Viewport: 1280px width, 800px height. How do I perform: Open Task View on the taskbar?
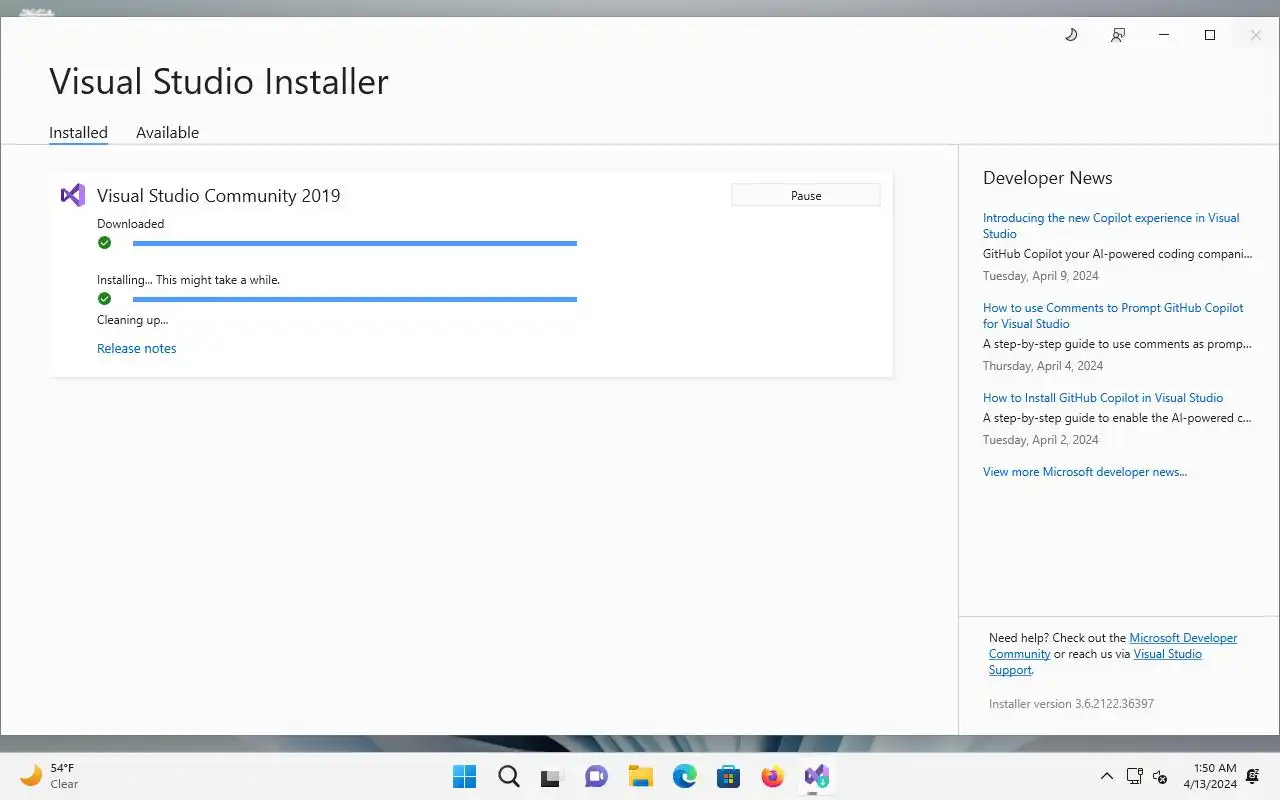pos(552,776)
